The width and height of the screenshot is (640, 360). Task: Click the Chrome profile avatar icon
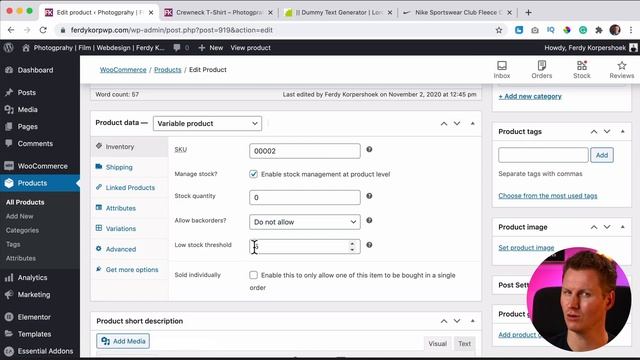[615, 30]
